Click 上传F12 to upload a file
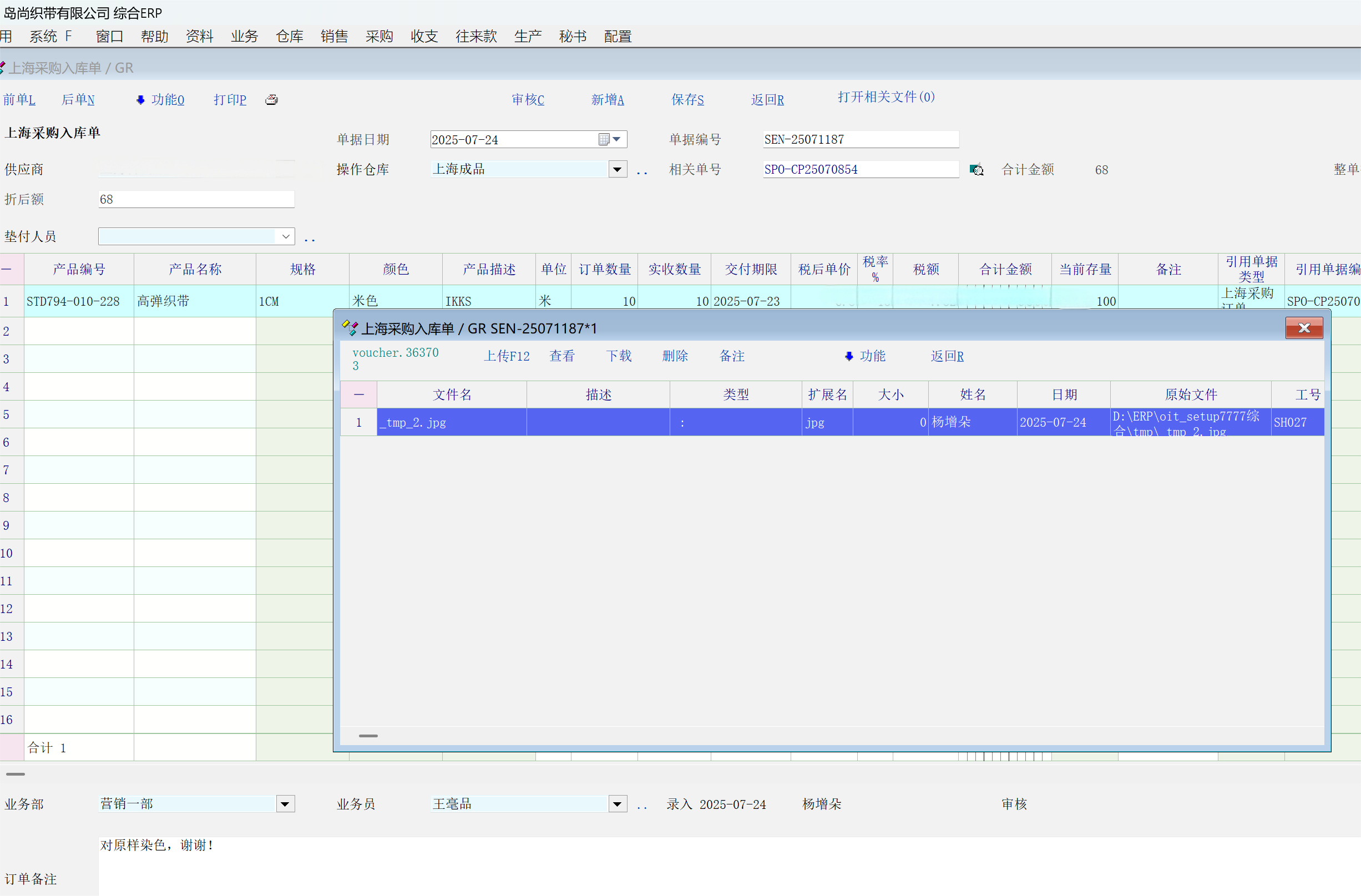This screenshot has width=1361, height=896. (507, 356)
